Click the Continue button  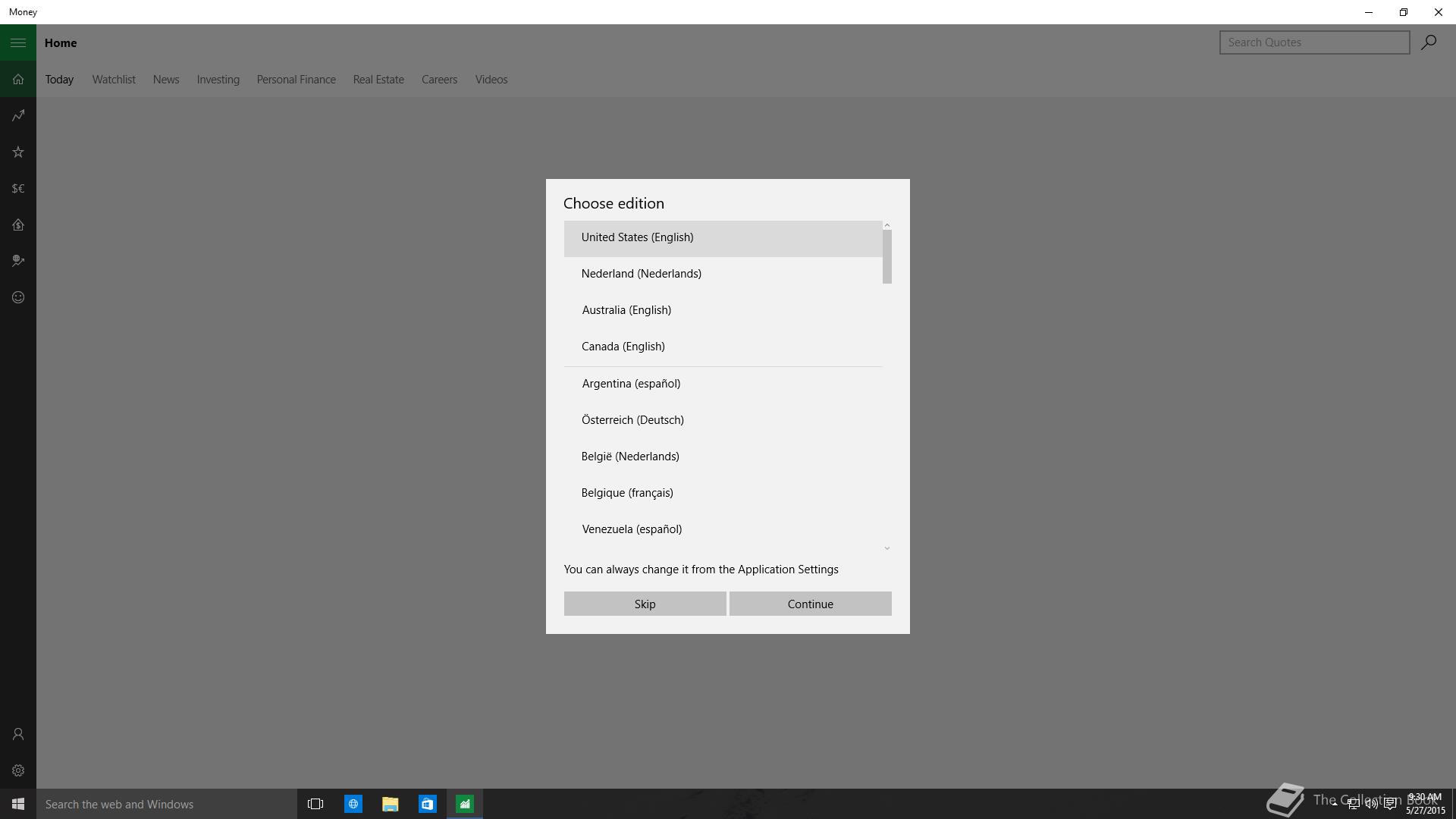click(x=810, y=604)
